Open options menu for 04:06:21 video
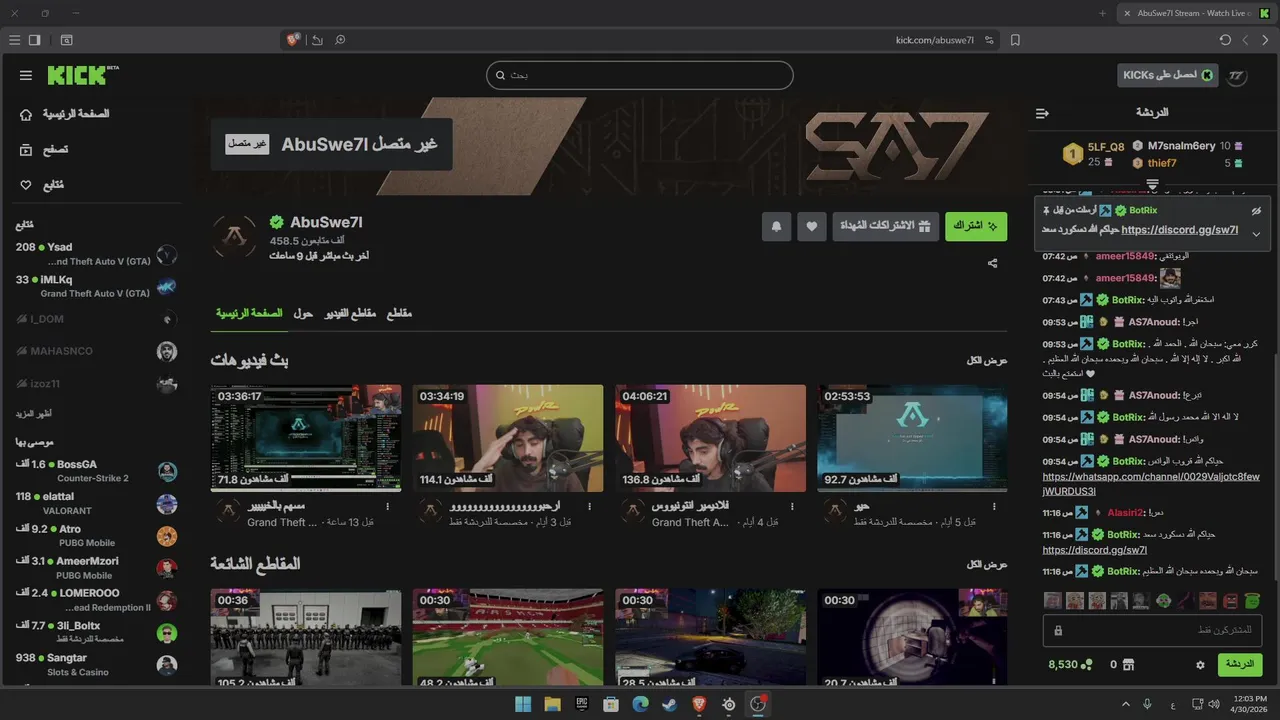1280x720 pixels. (791, 507)
